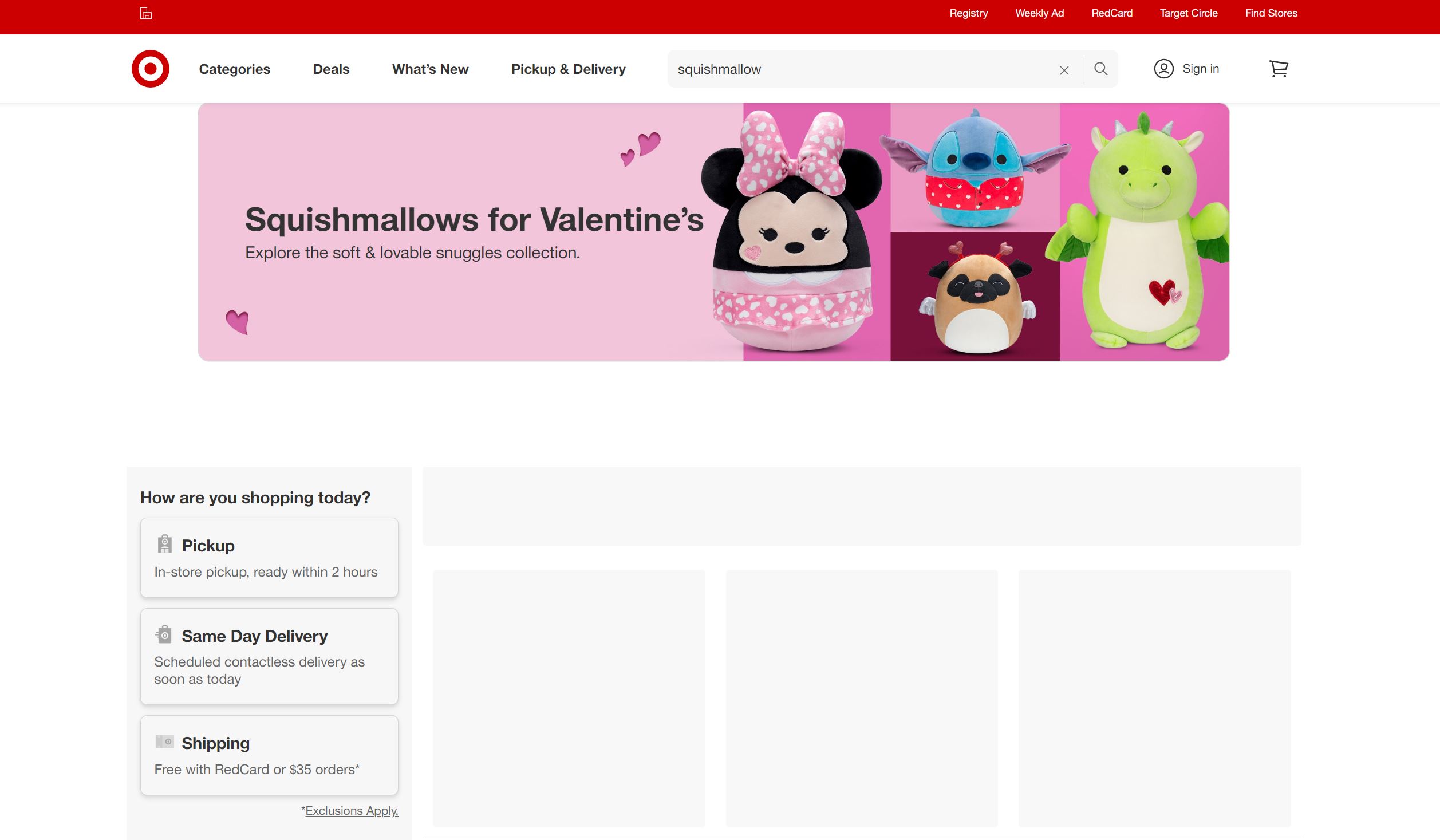Click the Minnie Mouse squishmallow image

pos(793,230)
